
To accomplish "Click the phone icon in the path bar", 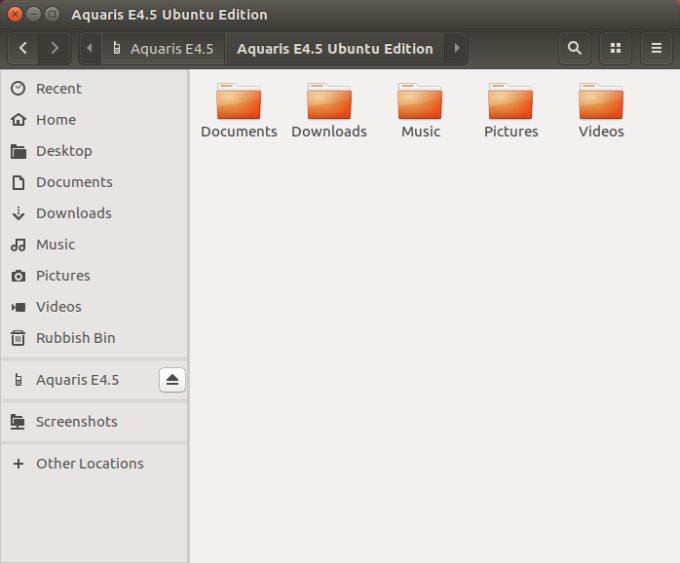I will click(x=117, y=48).
